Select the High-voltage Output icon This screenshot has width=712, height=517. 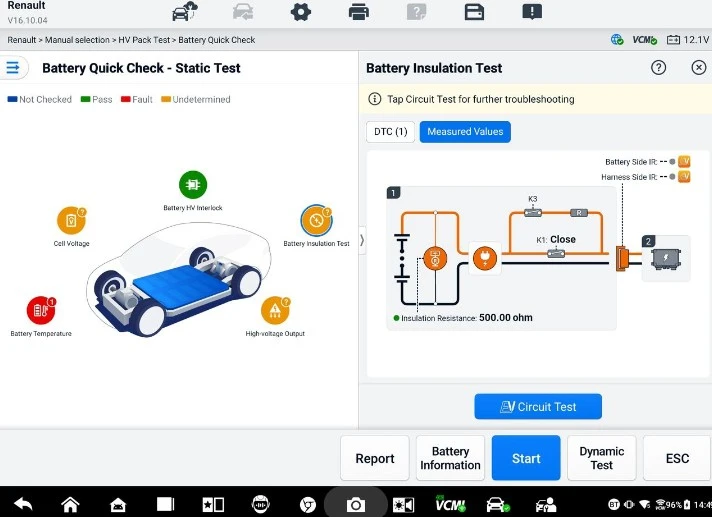point(275,310)
